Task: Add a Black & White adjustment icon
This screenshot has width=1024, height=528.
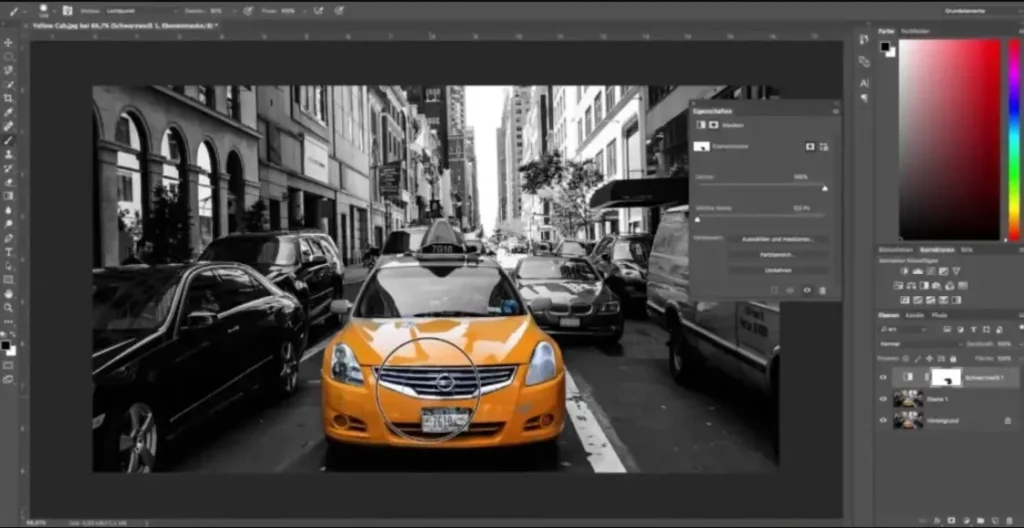Action: point(924,286)
